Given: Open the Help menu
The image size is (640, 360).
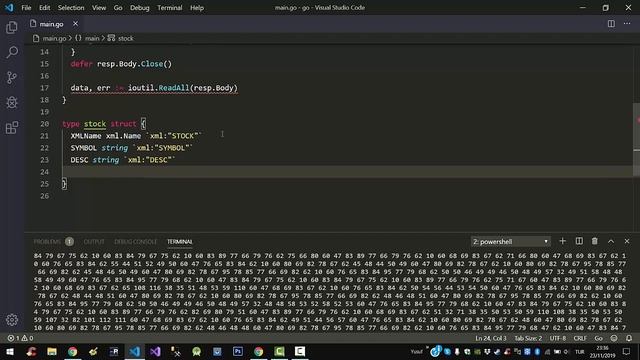Looking at the screenshot, I should tap(197, 7).
